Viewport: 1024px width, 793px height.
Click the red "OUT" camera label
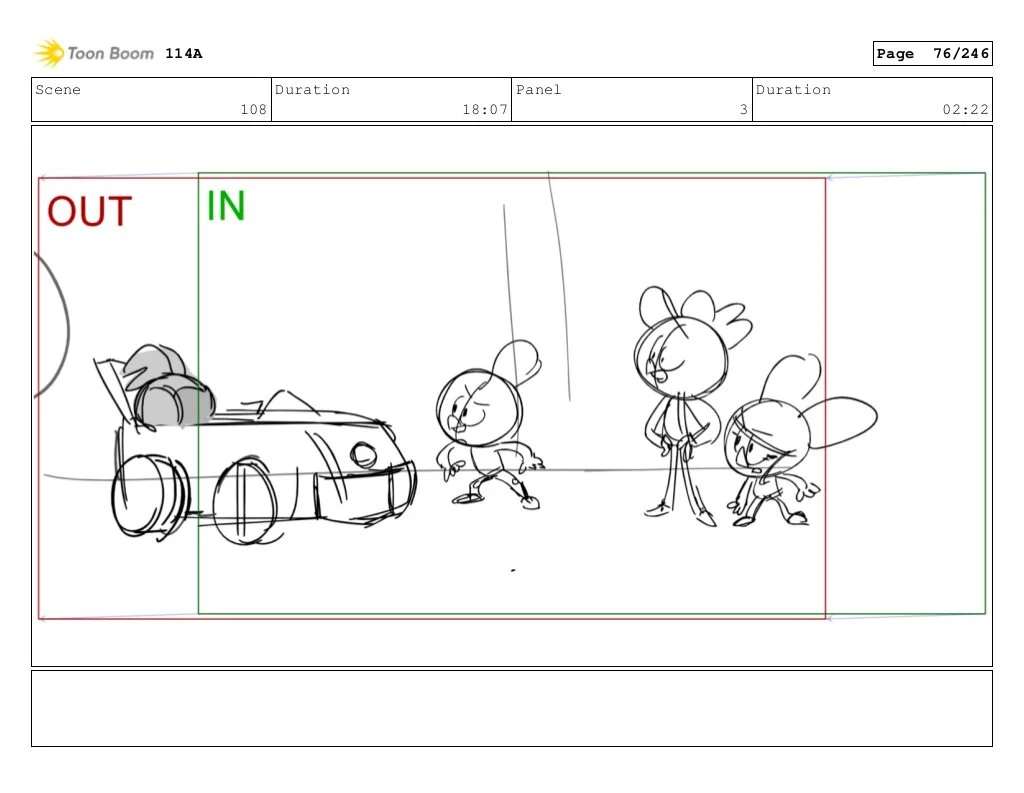coord(89,212)
